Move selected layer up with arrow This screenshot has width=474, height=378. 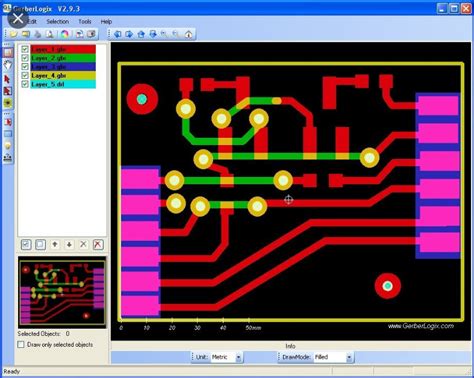pos(55,244)
